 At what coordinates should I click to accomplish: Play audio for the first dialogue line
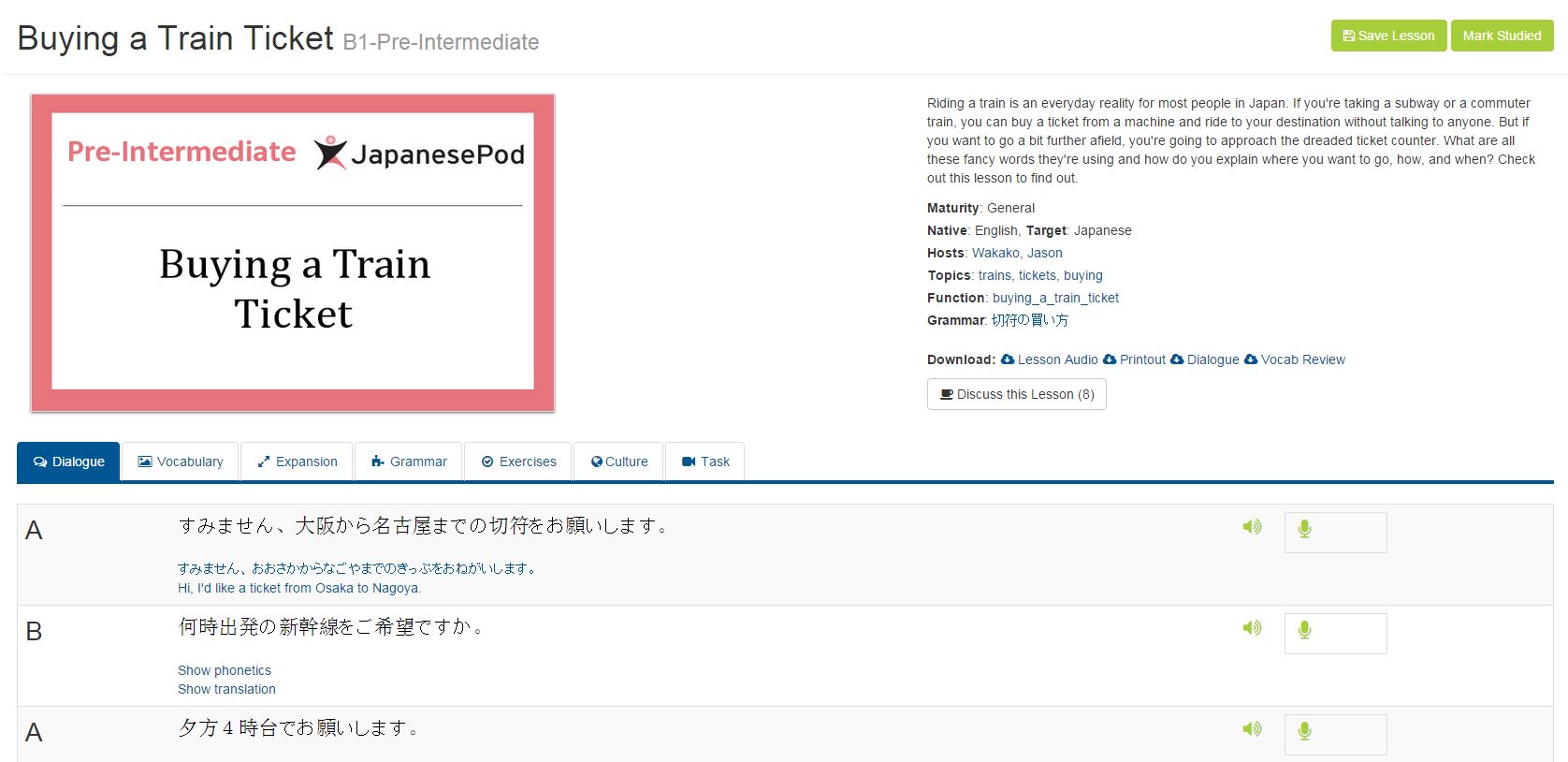(x=1252, y=527)
